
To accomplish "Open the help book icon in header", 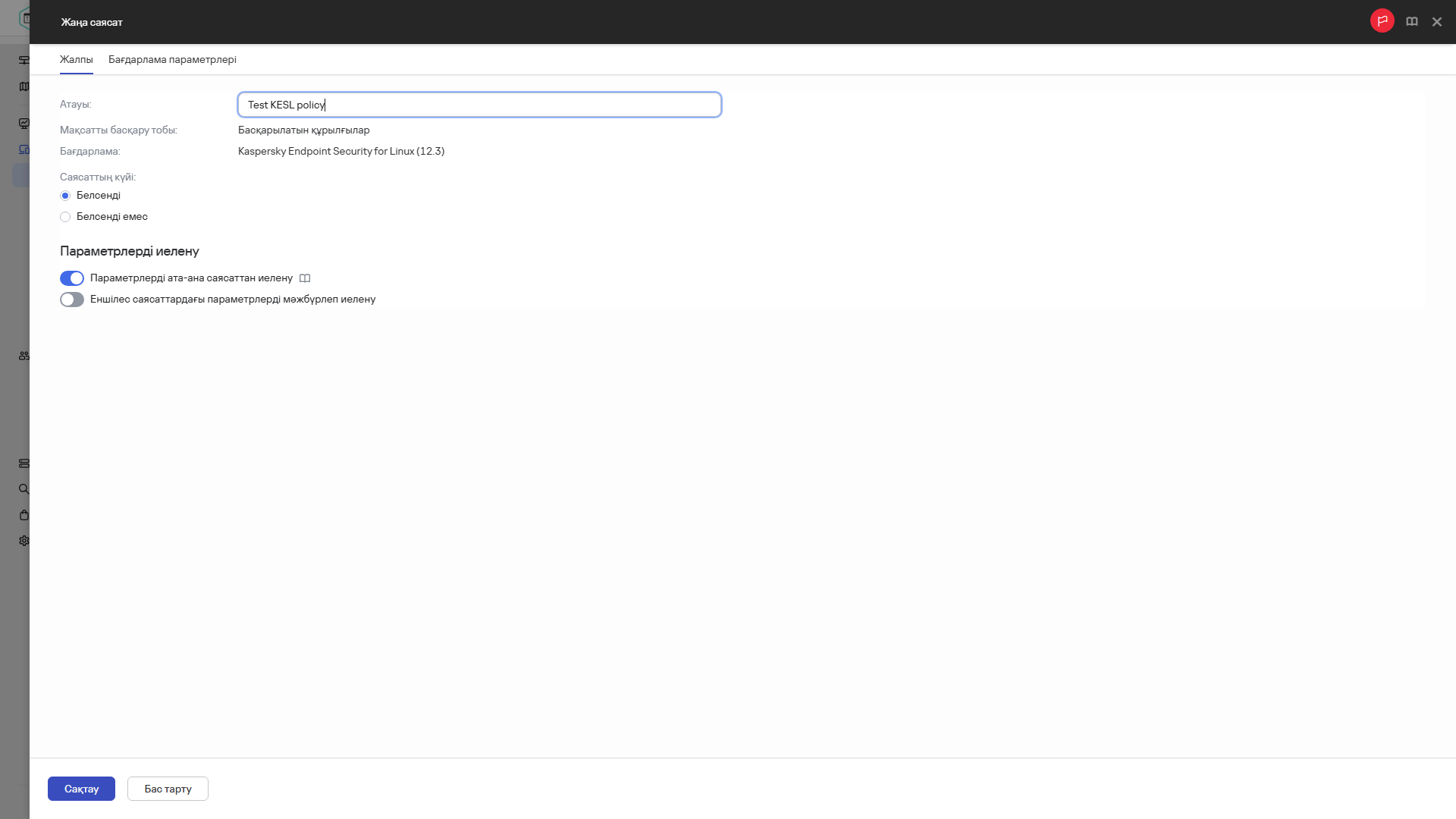I will tap(1411, 22).
